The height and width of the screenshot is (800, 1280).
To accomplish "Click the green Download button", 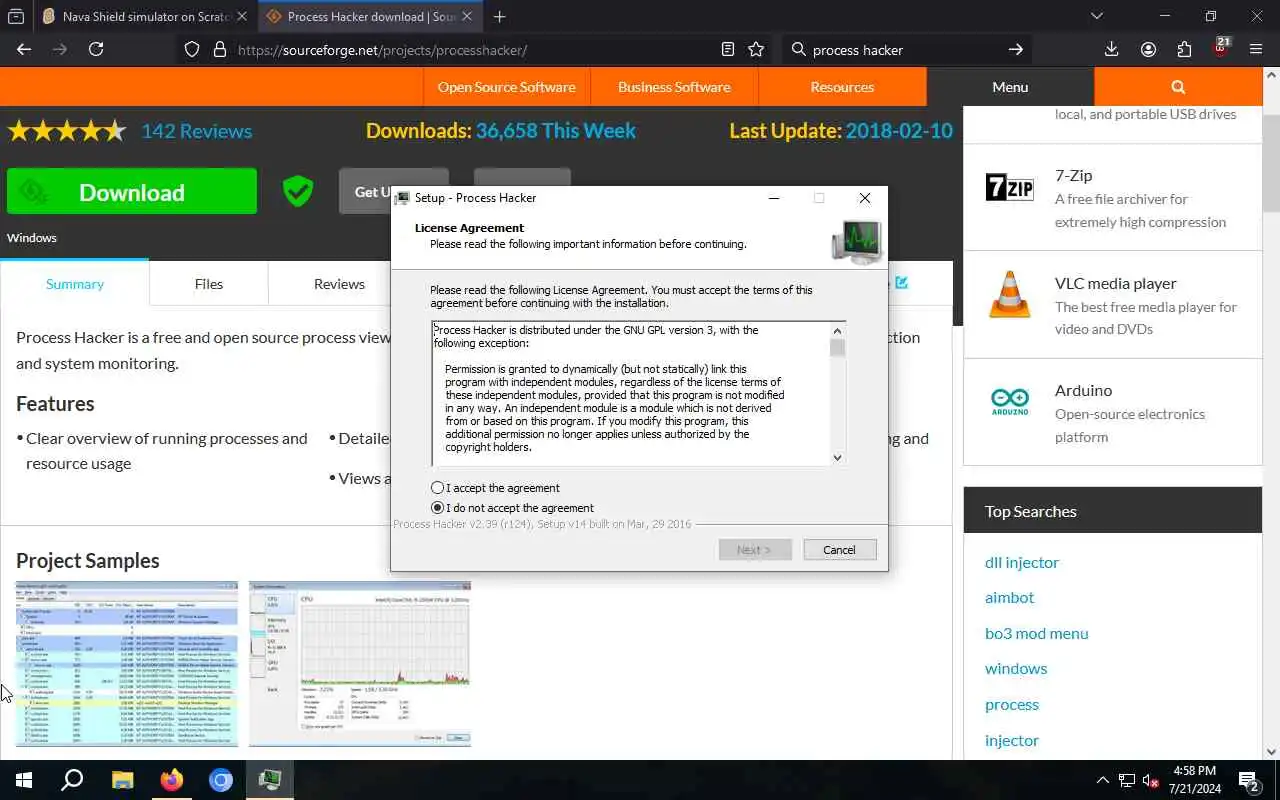I will 132,192.
